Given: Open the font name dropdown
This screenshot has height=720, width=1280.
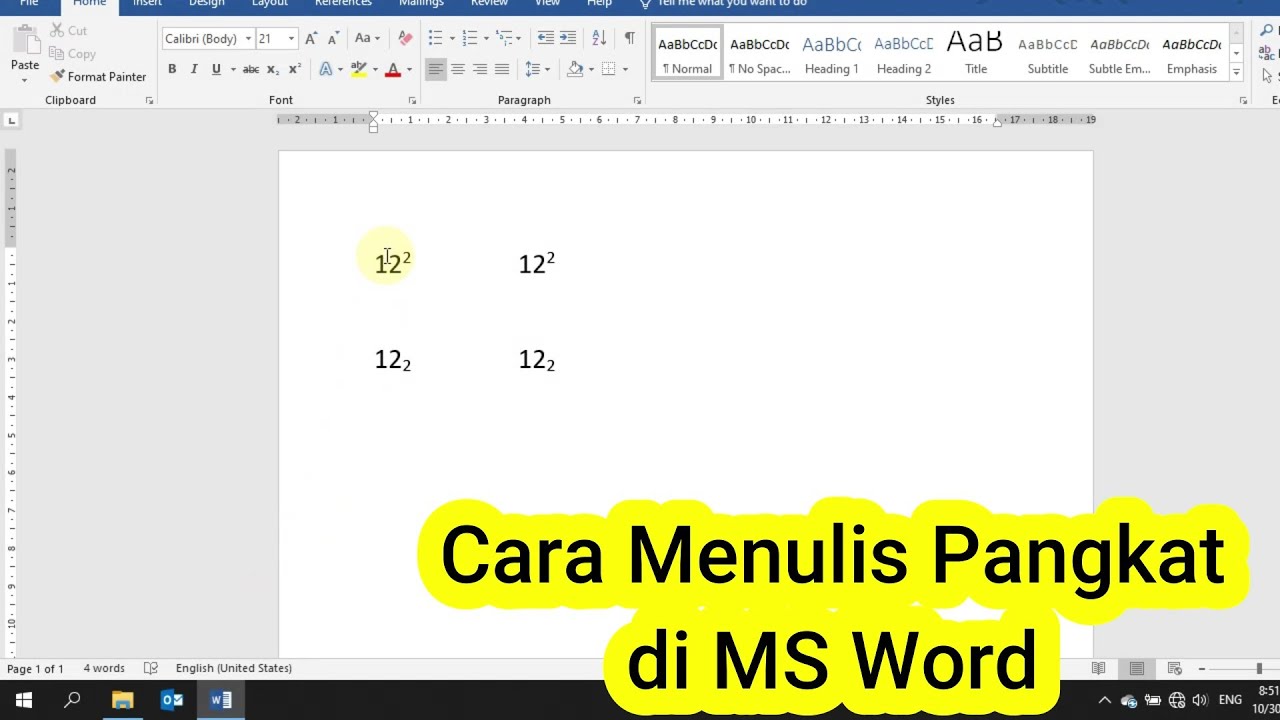Looking at the screenshot, I should click(x=248, y=39).
